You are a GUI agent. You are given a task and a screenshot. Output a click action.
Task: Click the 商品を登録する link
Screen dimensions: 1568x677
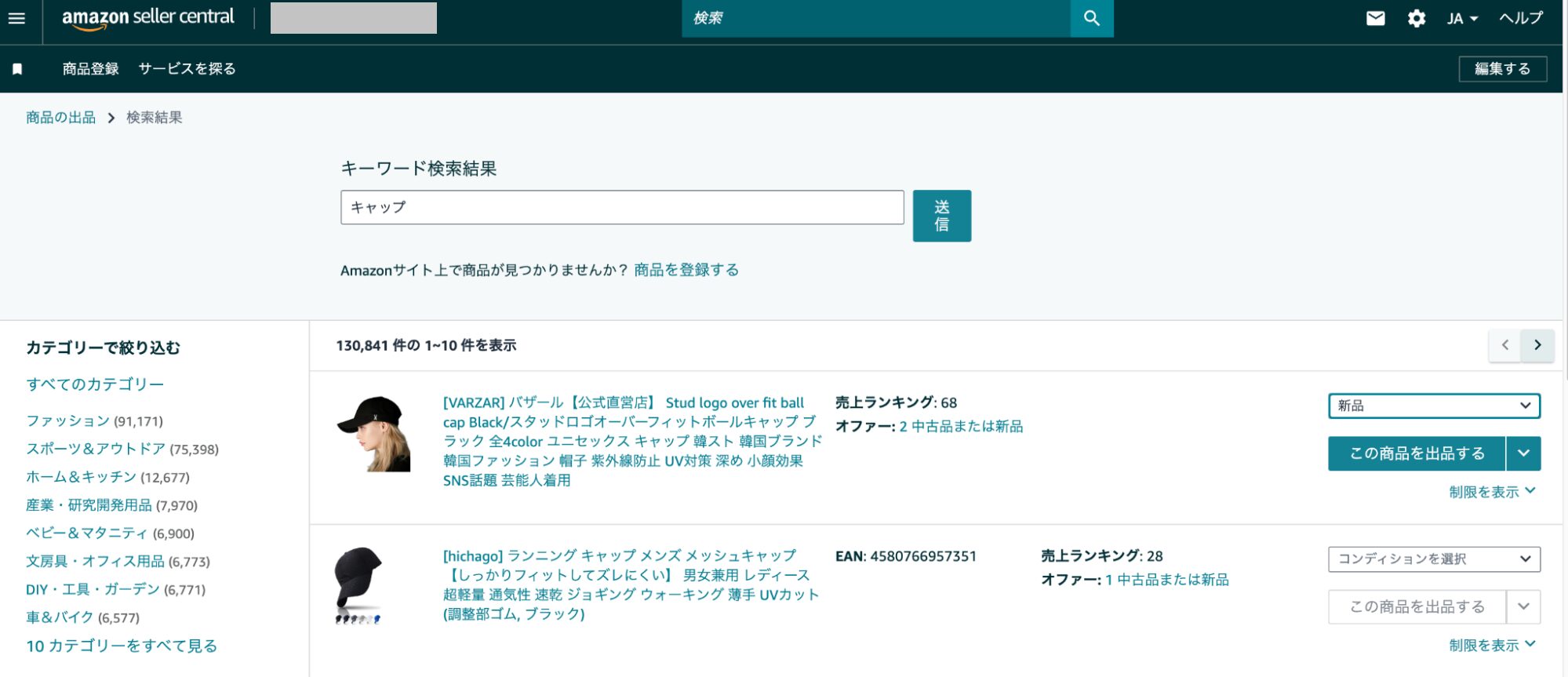point(686,270)
